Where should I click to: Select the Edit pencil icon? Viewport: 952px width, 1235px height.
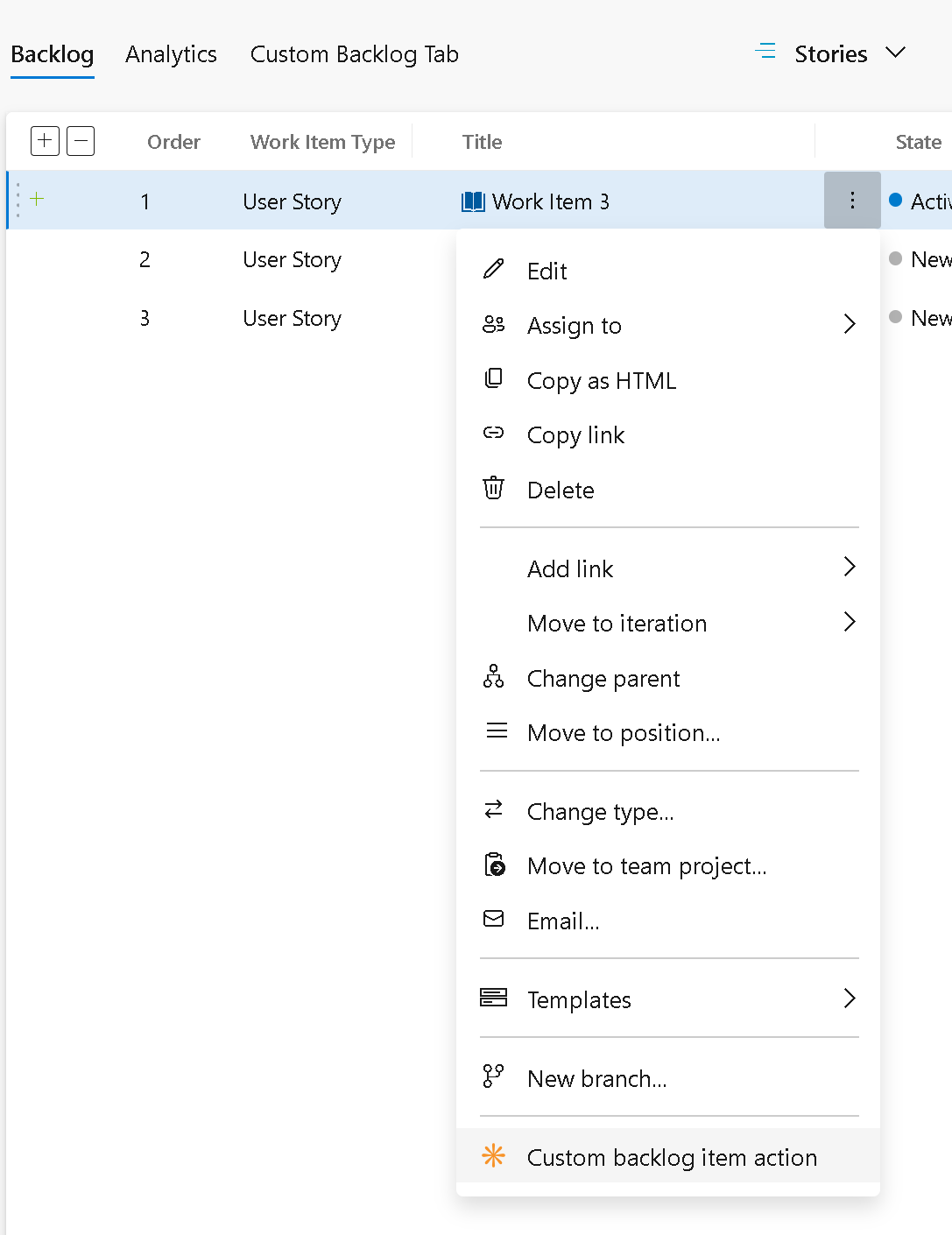[494, 270]
